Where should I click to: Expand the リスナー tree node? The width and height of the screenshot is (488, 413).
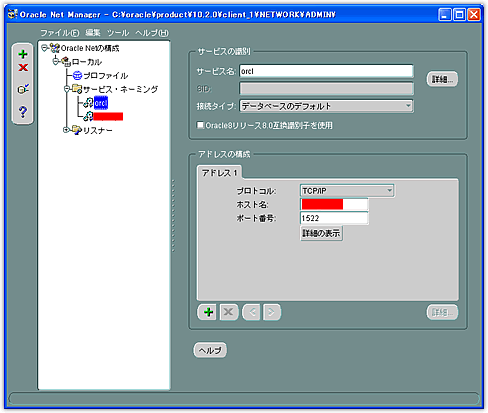[x=66, y=130]
